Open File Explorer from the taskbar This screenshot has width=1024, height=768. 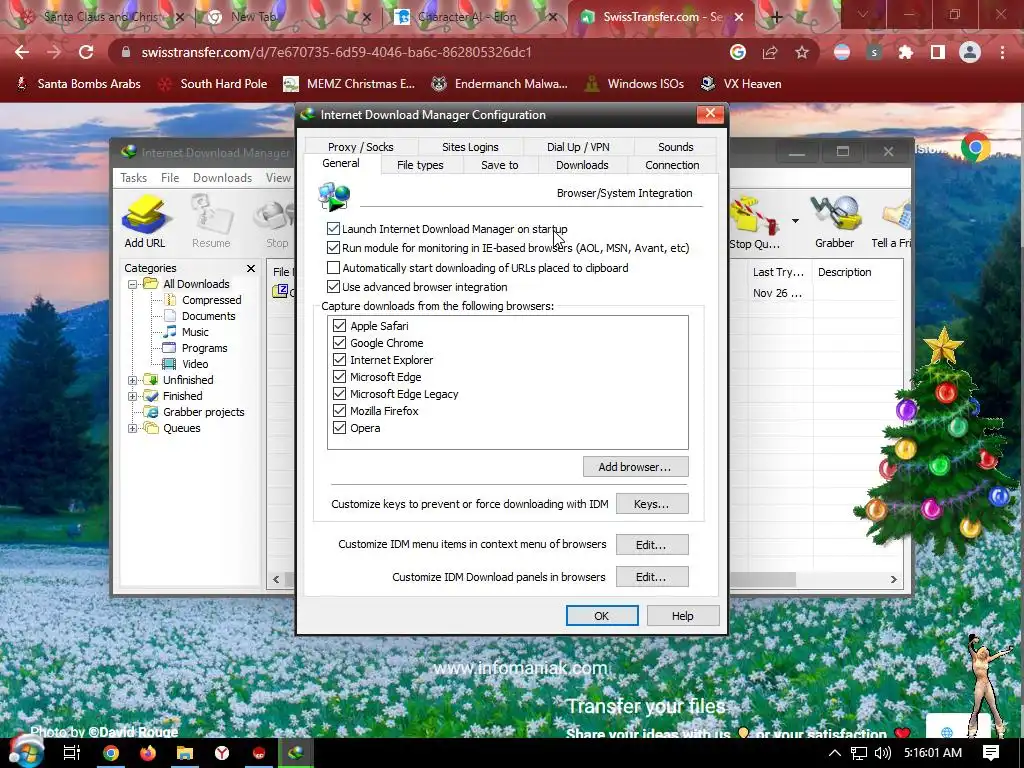click(185, 753)
